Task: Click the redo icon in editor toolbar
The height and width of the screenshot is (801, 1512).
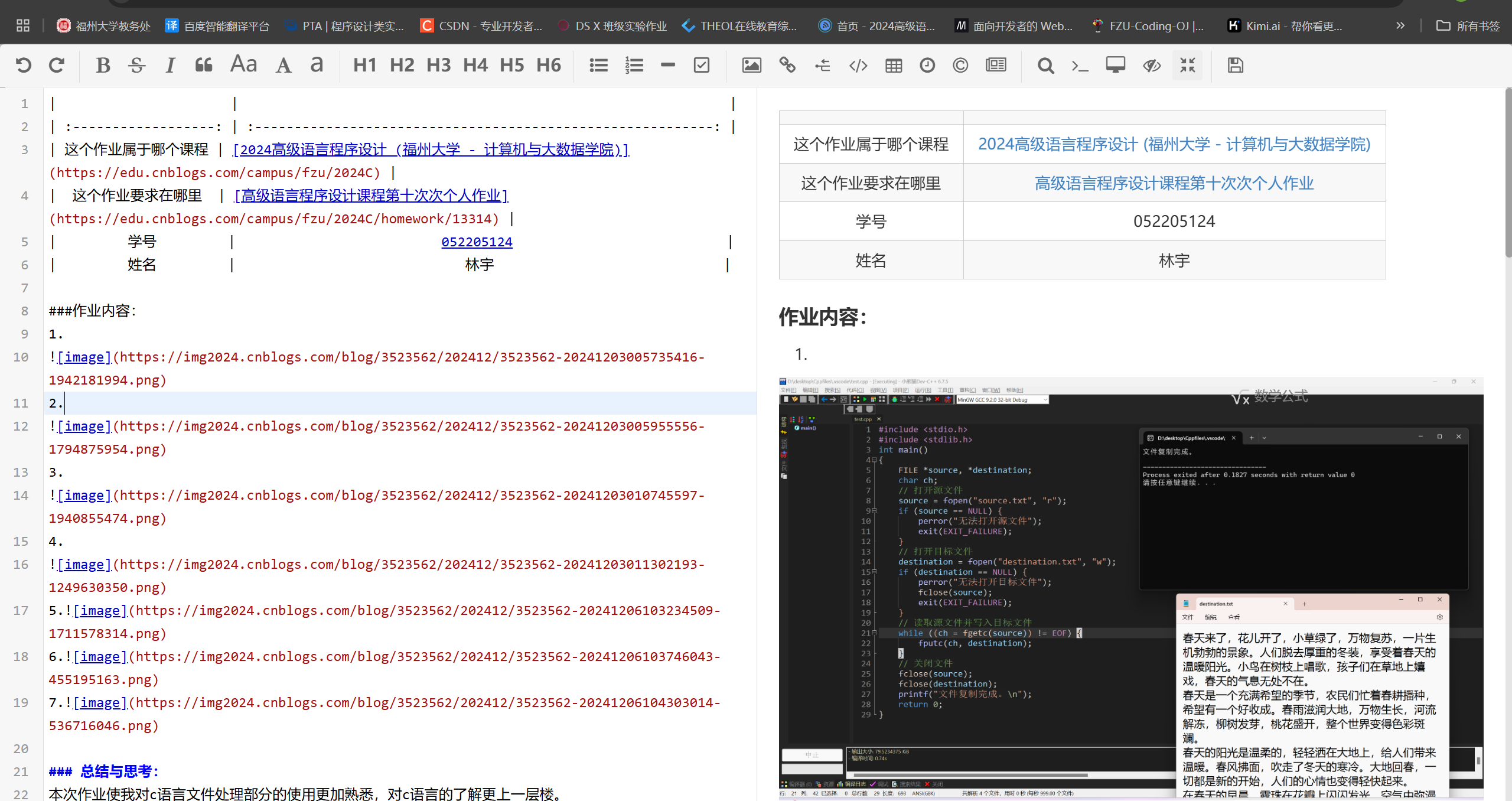Action: [x=57, y=65]
